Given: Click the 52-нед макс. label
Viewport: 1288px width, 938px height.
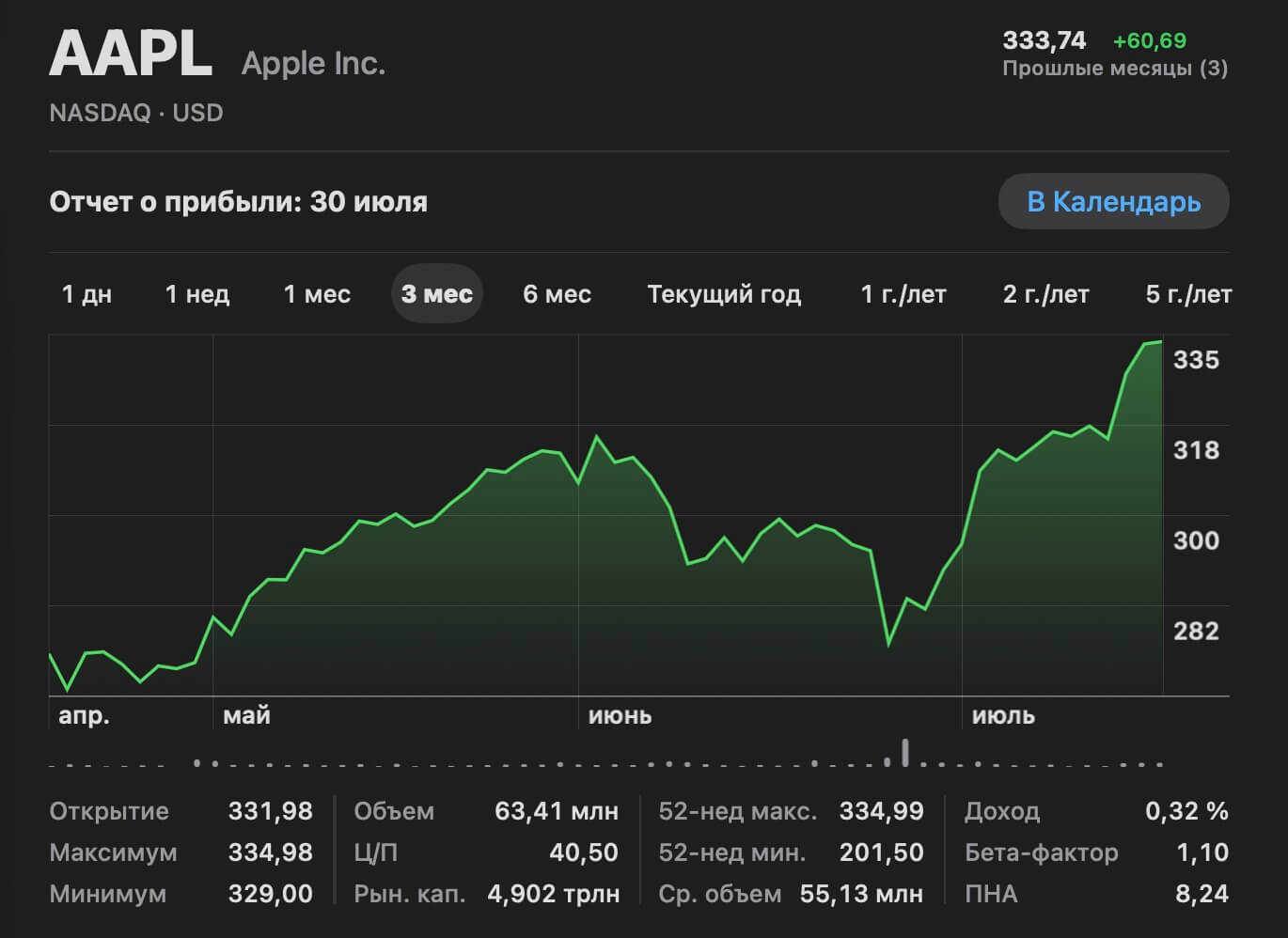Looking at the screenshot, I should point(738,810).
